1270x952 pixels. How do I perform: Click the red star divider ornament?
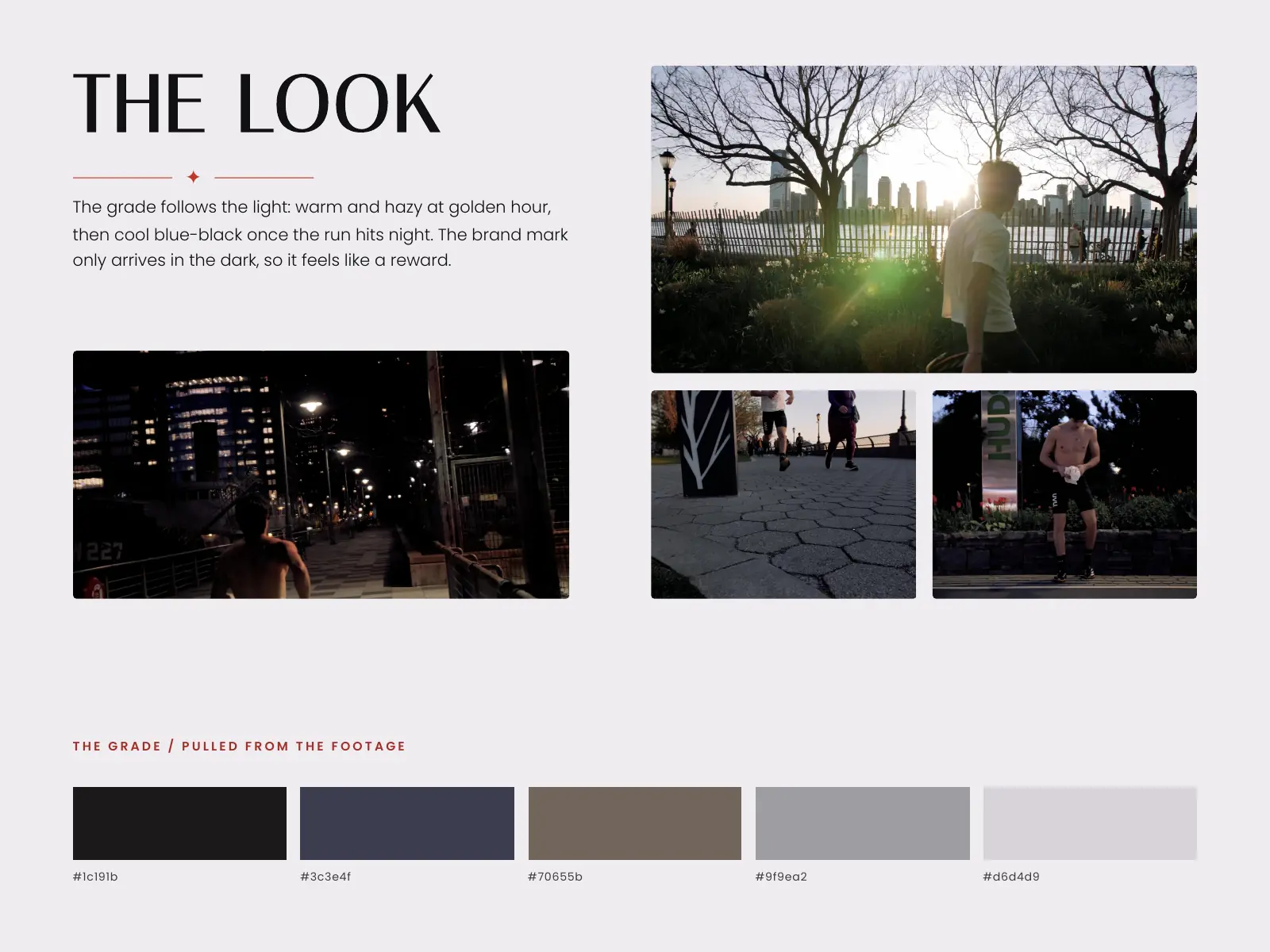pos(193,177)
